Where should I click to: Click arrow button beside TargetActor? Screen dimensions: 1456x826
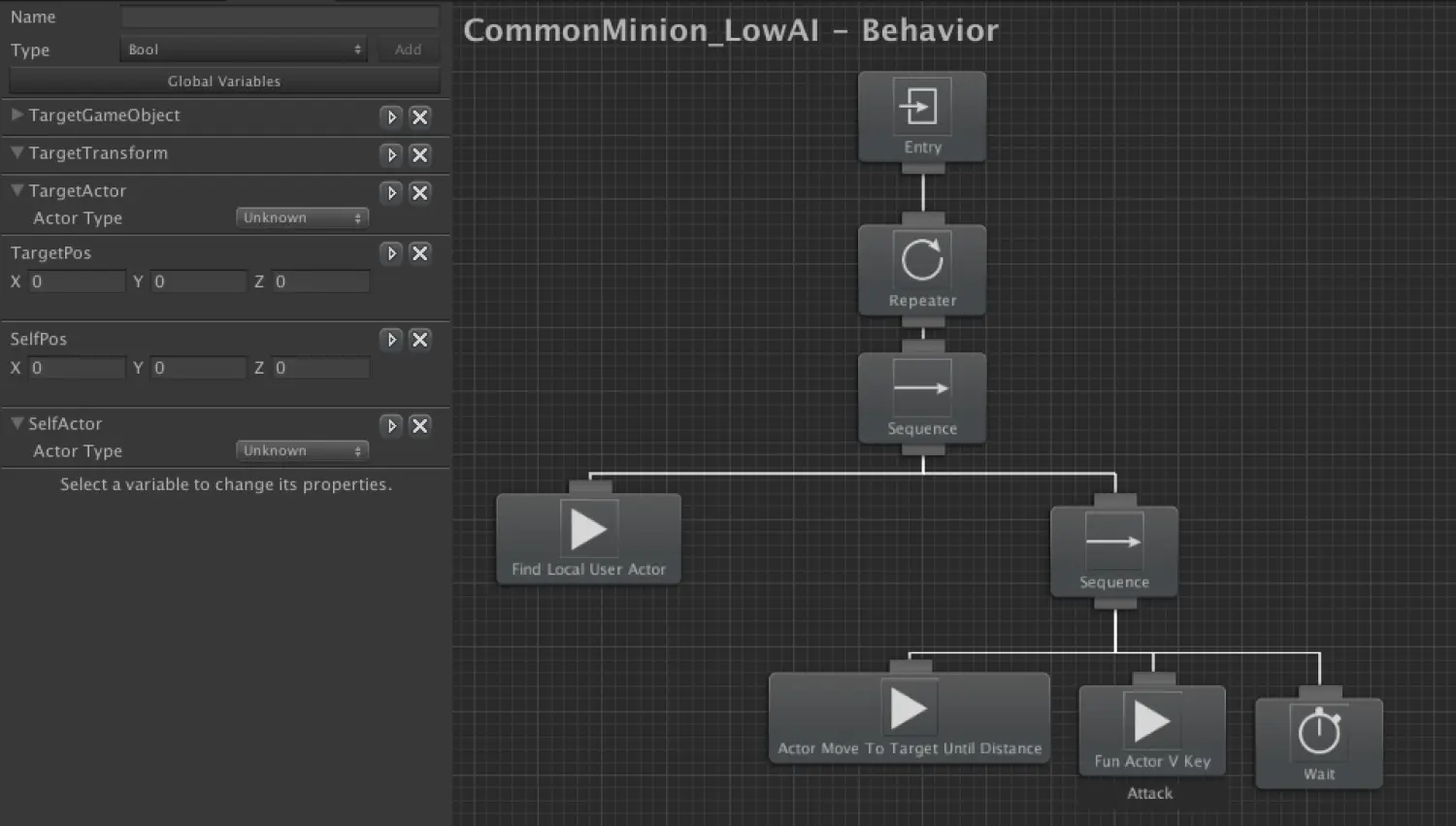pos(391,192)
